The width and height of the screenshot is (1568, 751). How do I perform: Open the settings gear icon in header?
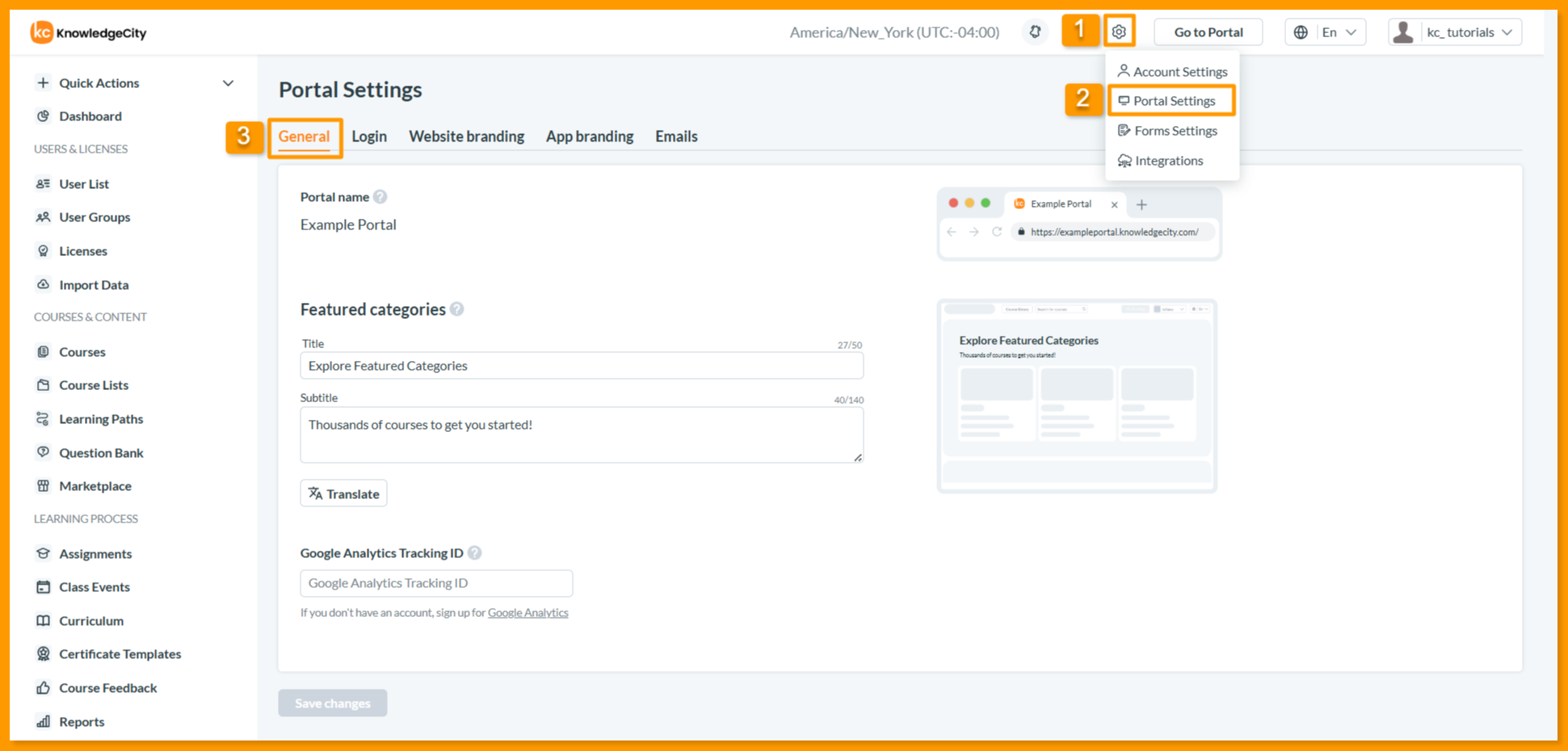coord(1119,31)
